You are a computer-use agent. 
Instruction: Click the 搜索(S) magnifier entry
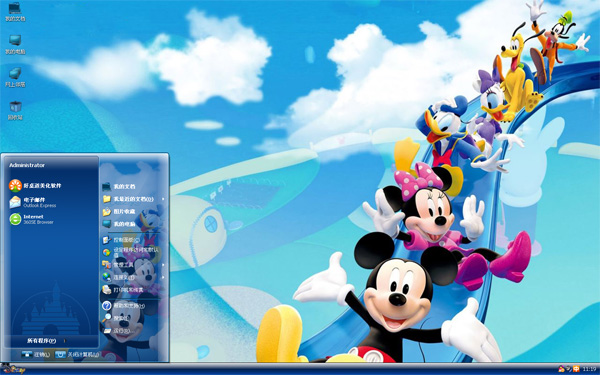pyautogui.click(x=115, y=318)
